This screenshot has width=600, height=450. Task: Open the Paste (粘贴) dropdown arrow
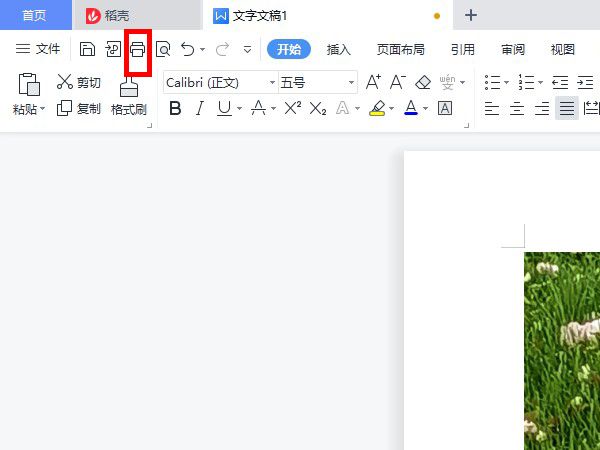(43, 109)
